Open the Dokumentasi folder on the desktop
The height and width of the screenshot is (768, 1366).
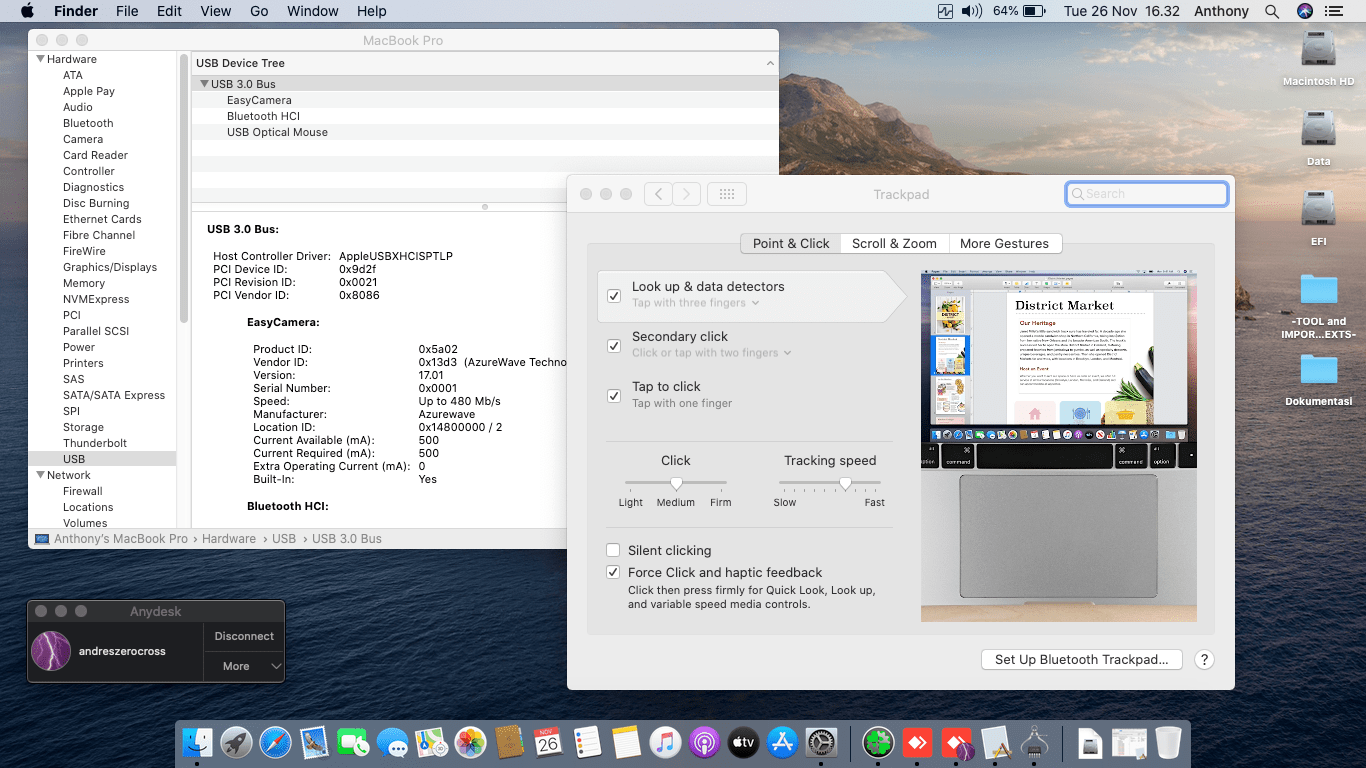[x=1318, y=370]
